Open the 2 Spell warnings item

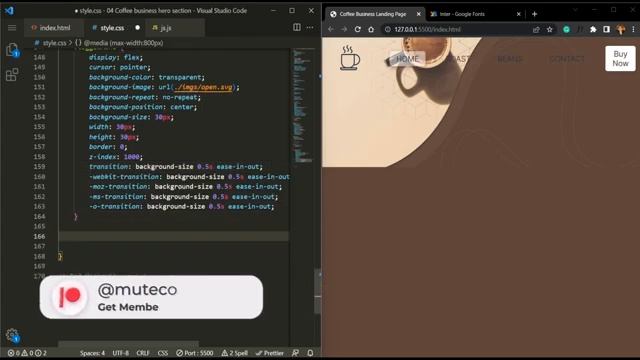[235, 353]
